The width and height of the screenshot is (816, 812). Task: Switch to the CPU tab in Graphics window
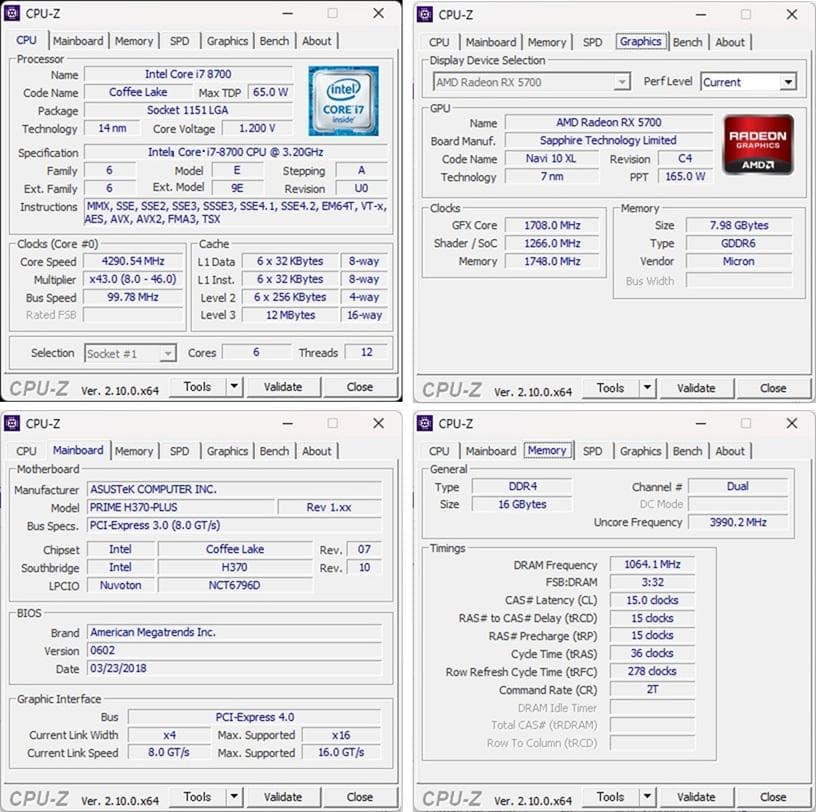coord(439,41)
